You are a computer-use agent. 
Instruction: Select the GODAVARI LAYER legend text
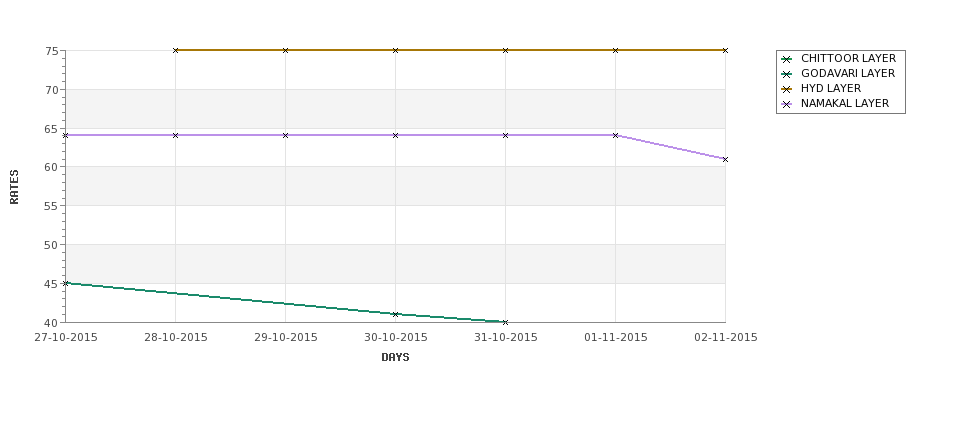pyautogui.click(x=848, y=73)
